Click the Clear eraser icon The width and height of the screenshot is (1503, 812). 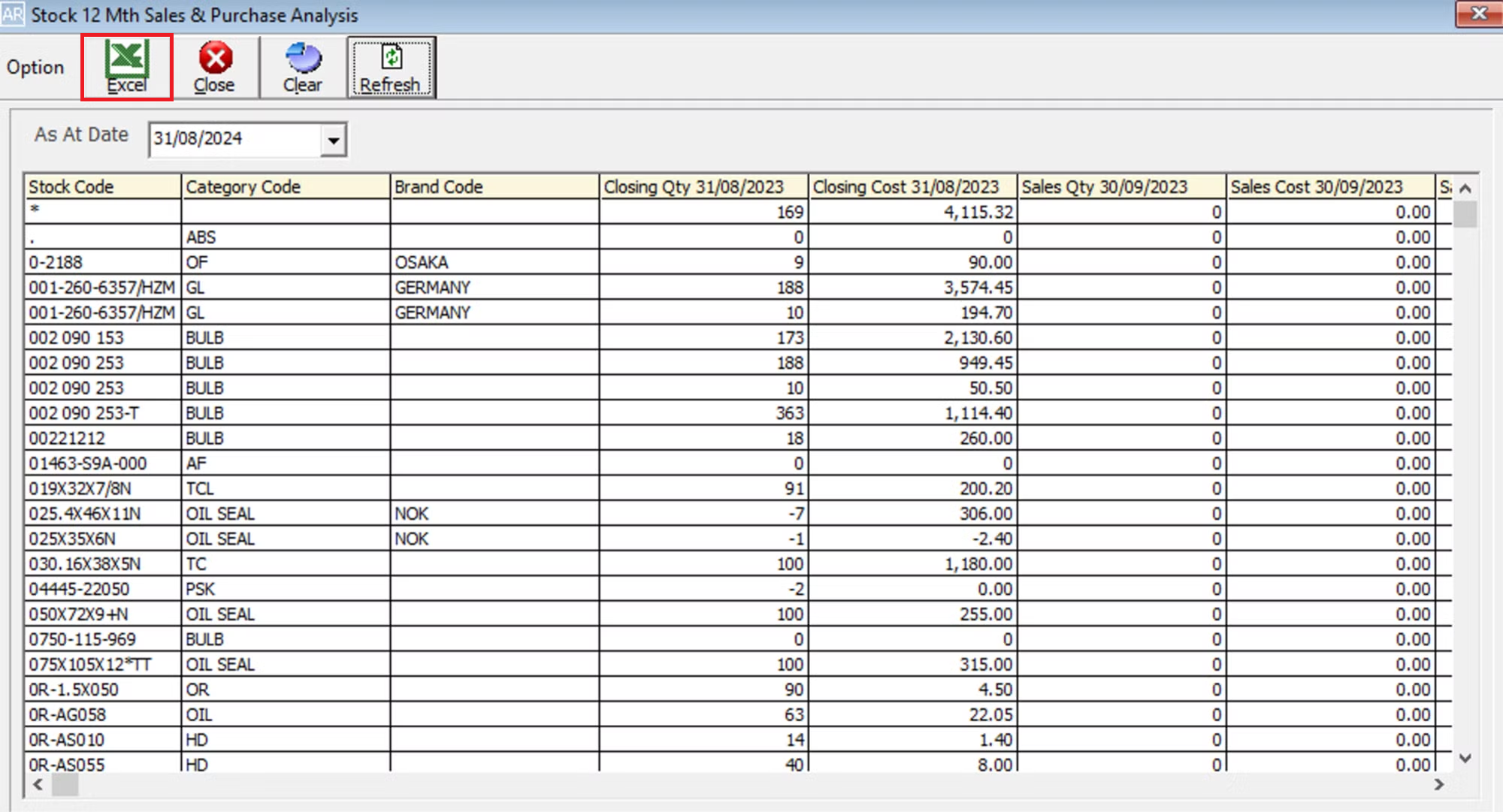click(303, 67)
